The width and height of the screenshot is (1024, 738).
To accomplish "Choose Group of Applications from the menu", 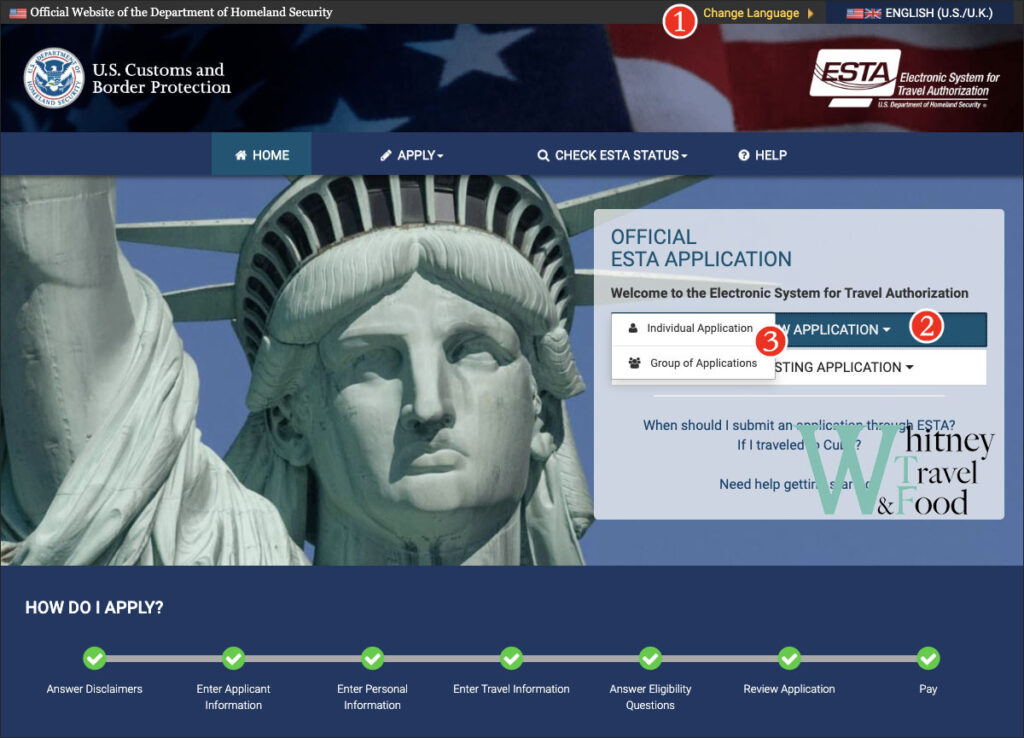I will [693, 363].
